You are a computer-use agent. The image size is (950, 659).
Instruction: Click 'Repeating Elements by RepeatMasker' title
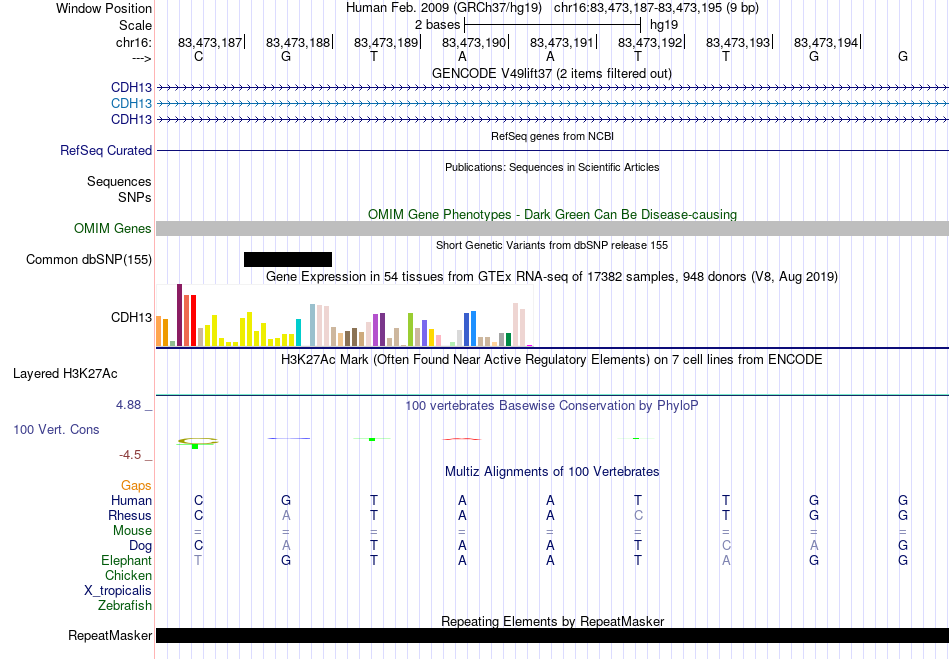(x=553, y=621)
